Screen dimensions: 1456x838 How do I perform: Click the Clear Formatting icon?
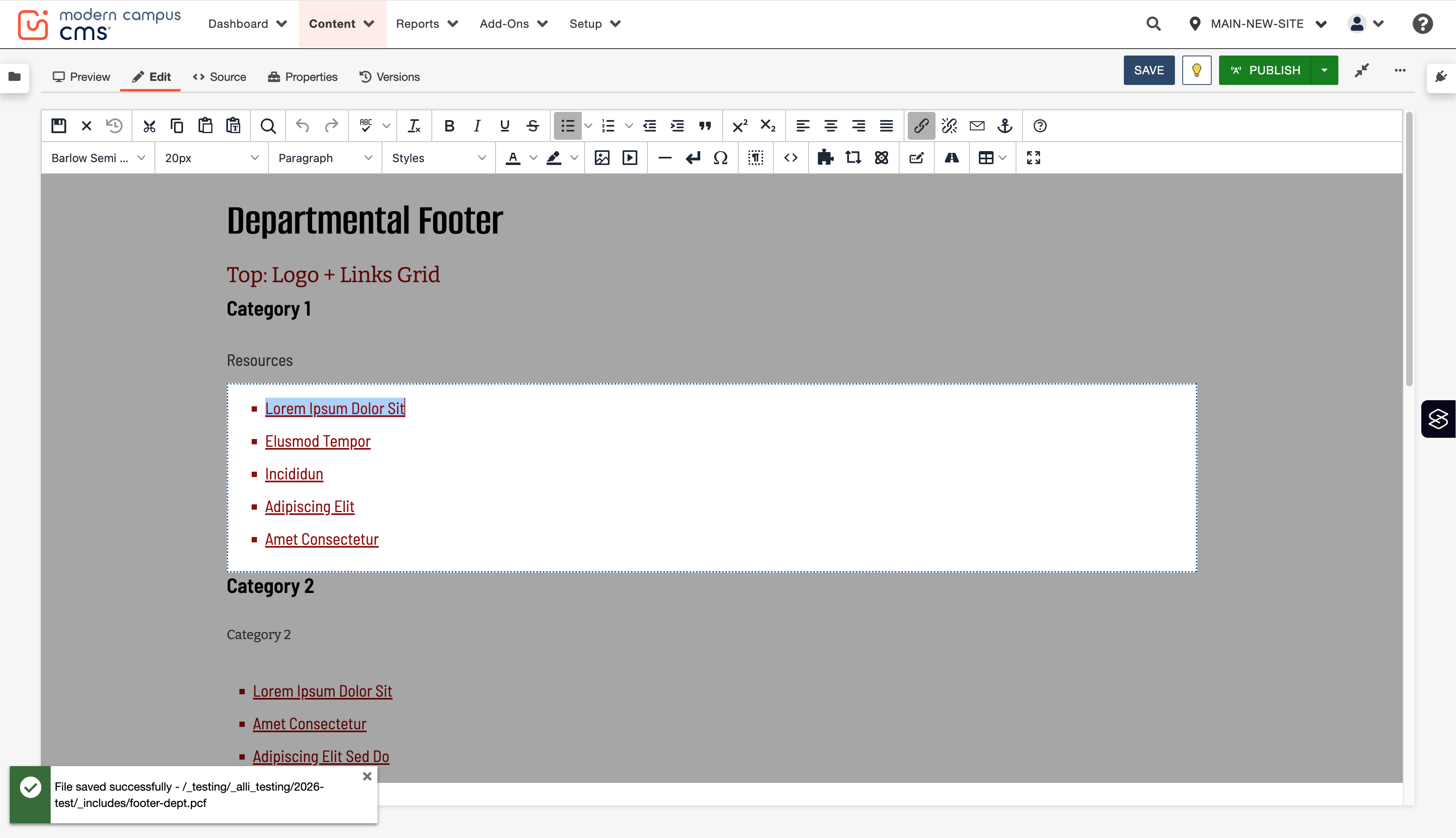[414, 125]
